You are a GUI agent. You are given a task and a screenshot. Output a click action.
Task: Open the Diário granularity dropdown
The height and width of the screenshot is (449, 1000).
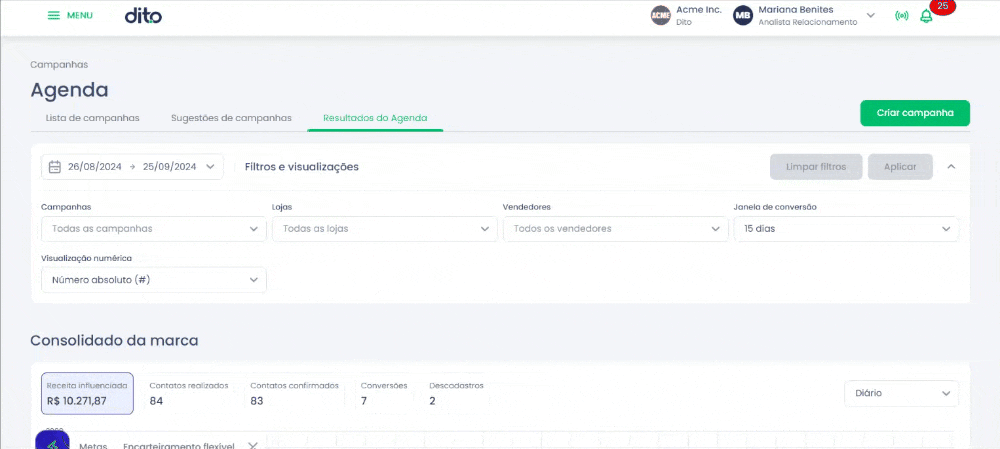coord(902,394)
